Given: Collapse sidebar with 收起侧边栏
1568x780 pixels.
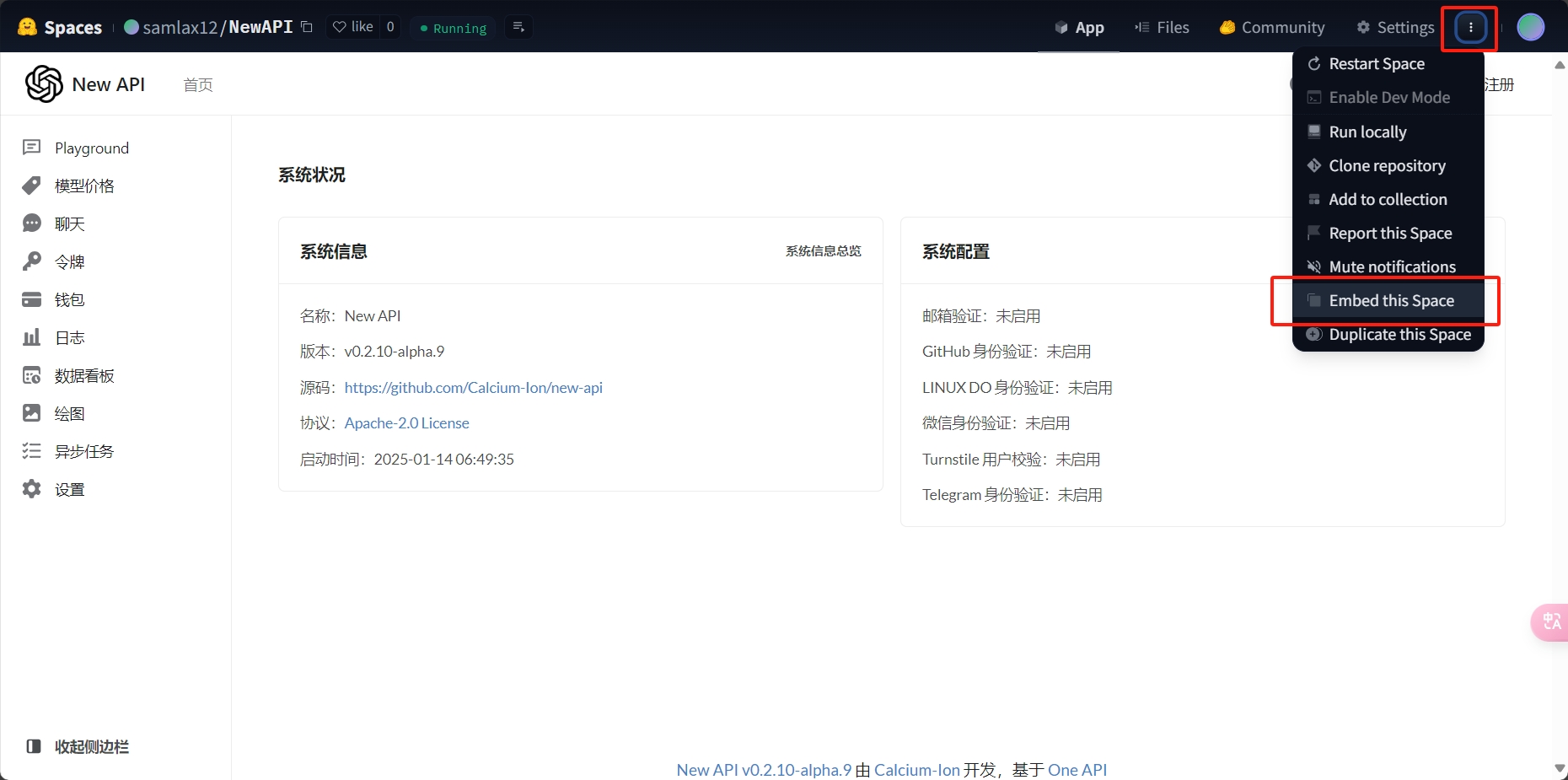Looking at the screenshot, I should coord(78,746).
